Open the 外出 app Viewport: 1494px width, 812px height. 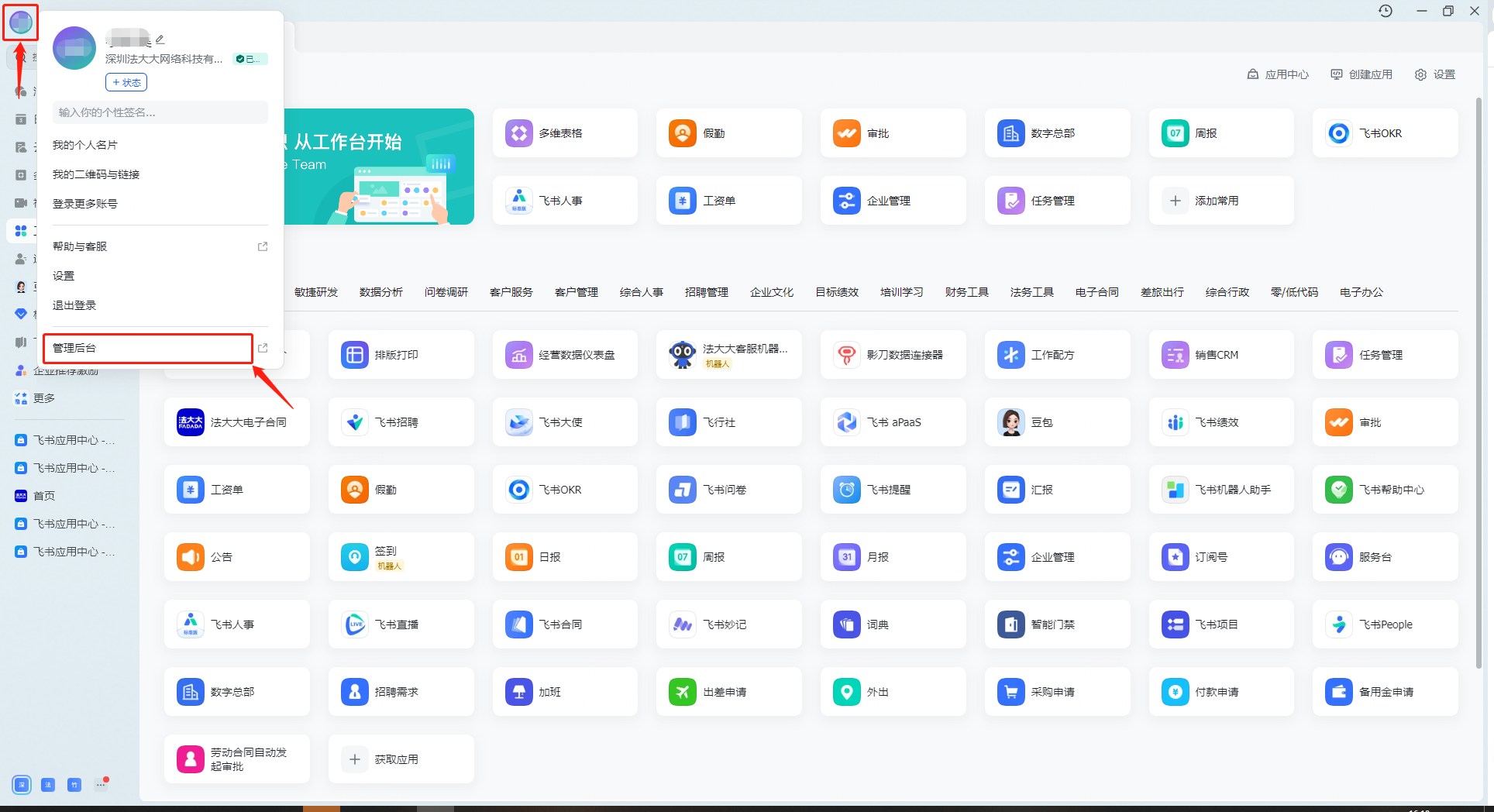pyautogui.click(x=893, y=692)
